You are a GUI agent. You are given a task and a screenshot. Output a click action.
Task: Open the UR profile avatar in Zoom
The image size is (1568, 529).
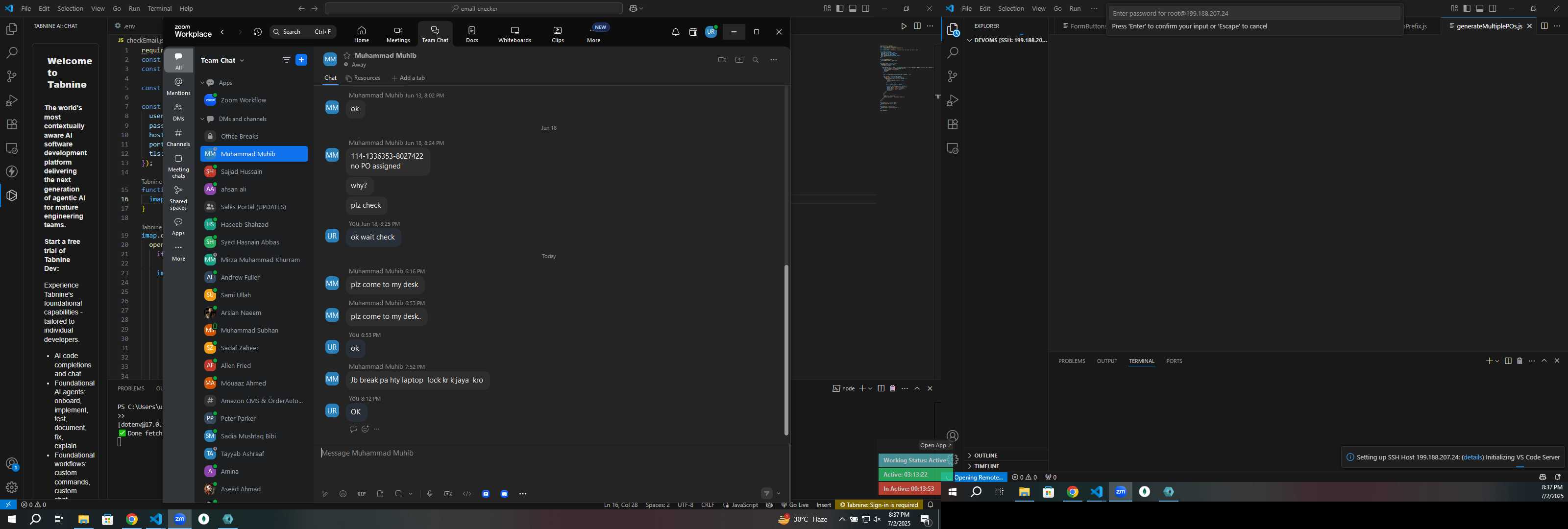(x=711, y=32)
